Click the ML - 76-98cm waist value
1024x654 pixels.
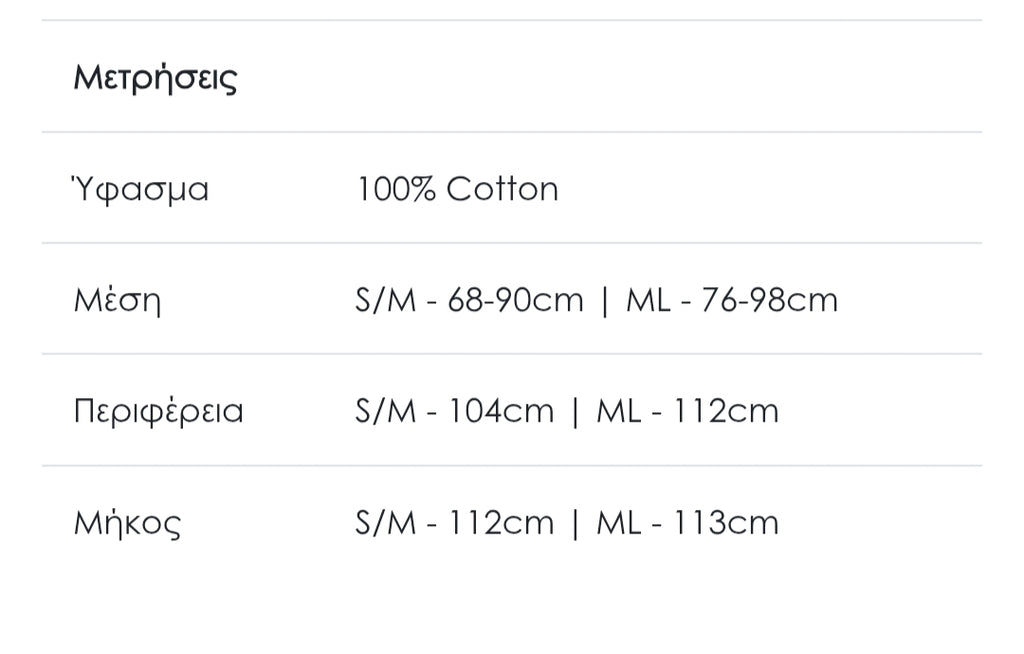pyautogui.click(x=732, y=300)
